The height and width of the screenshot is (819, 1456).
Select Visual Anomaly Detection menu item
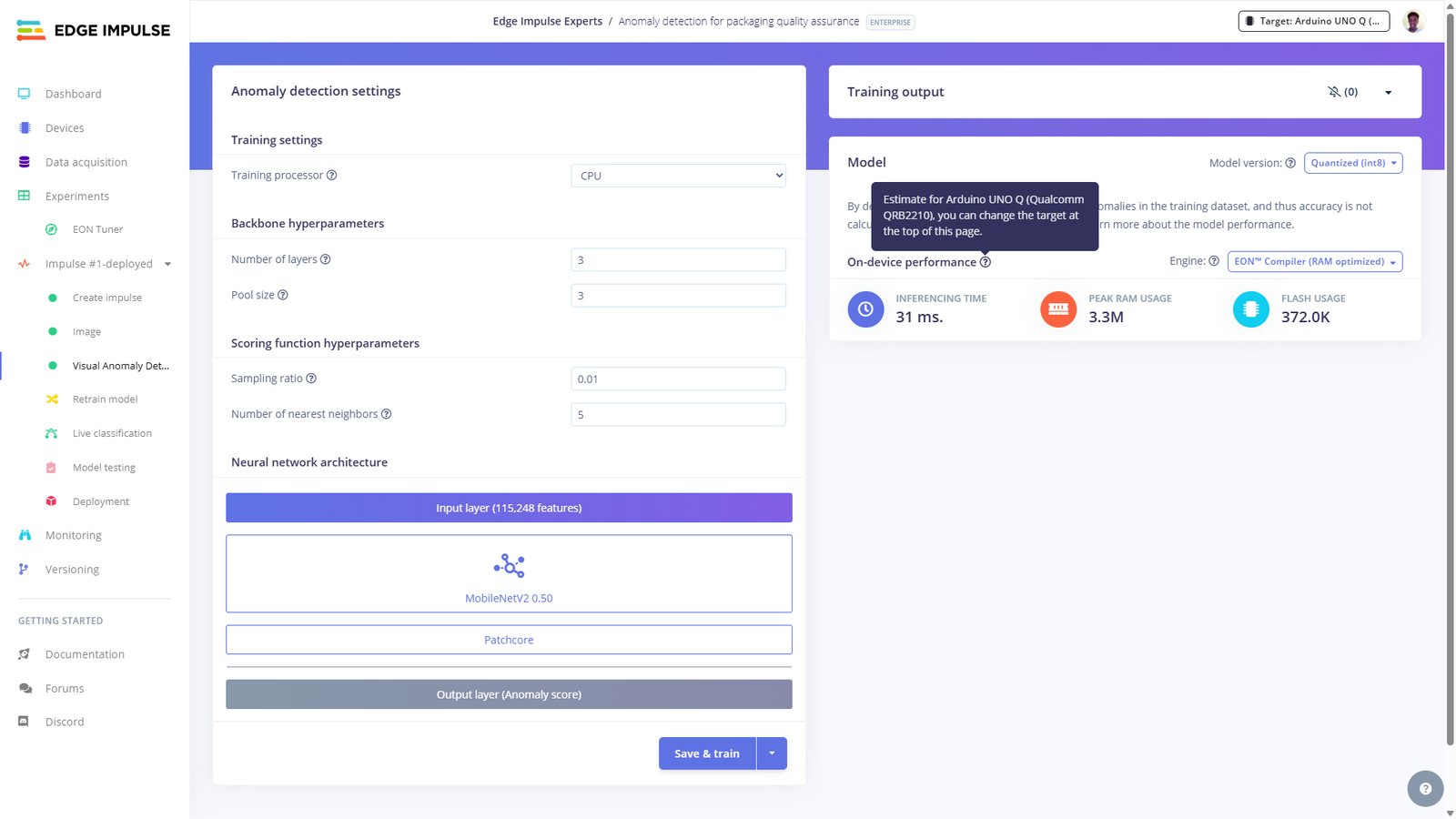click(121, 366)
